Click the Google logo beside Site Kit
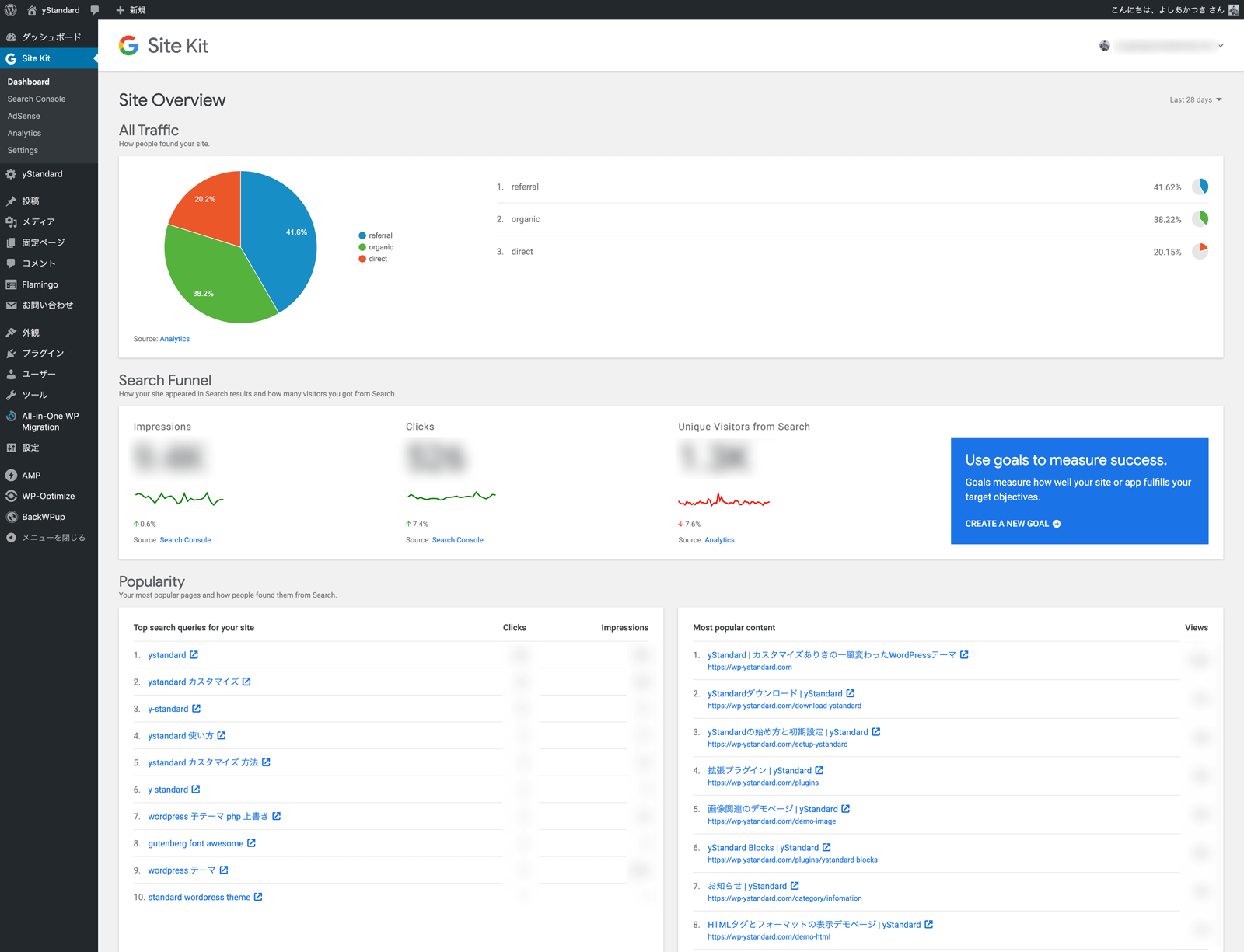The width and height of the screenshot is (1244, 952). click(x=129, y=46)
